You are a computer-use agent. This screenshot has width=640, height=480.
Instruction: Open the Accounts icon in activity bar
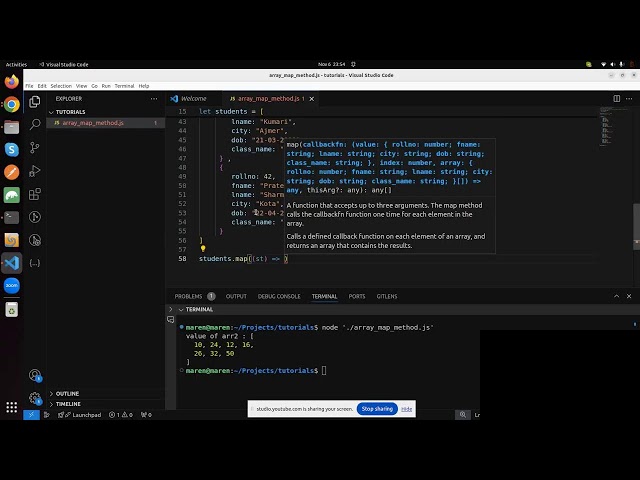tap(35, 375)
